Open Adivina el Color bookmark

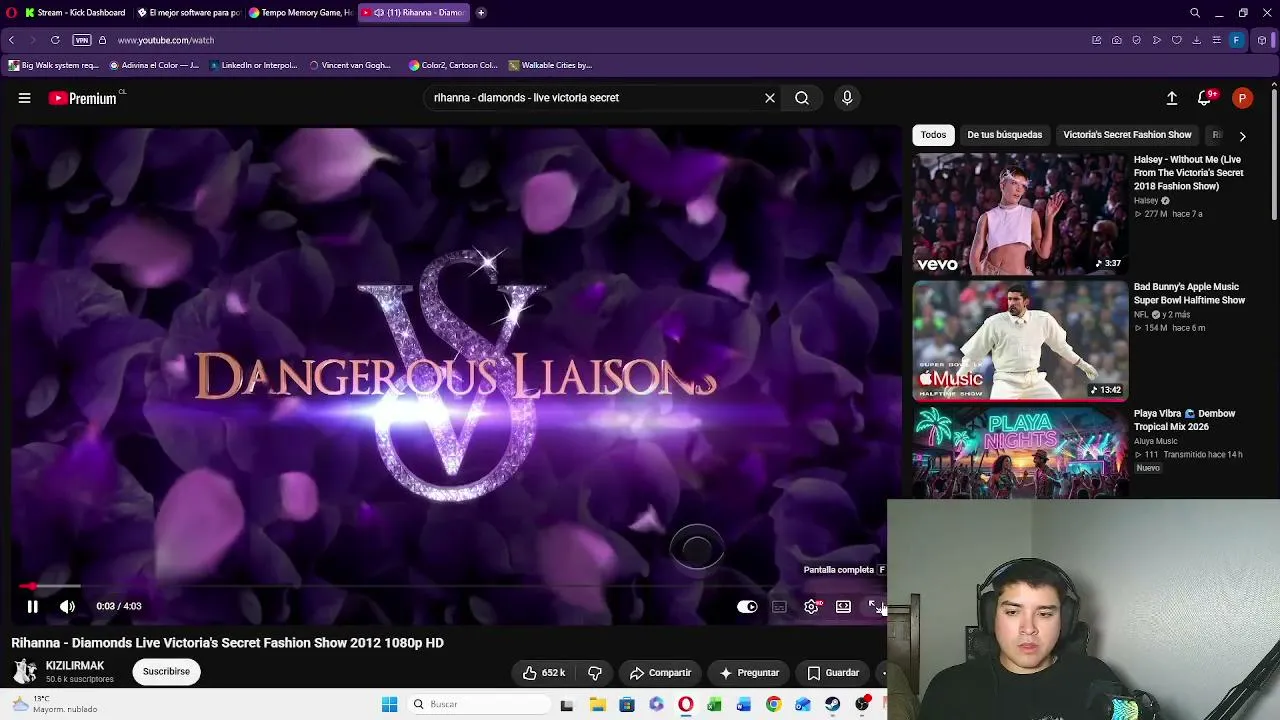[x=154, y=65]
